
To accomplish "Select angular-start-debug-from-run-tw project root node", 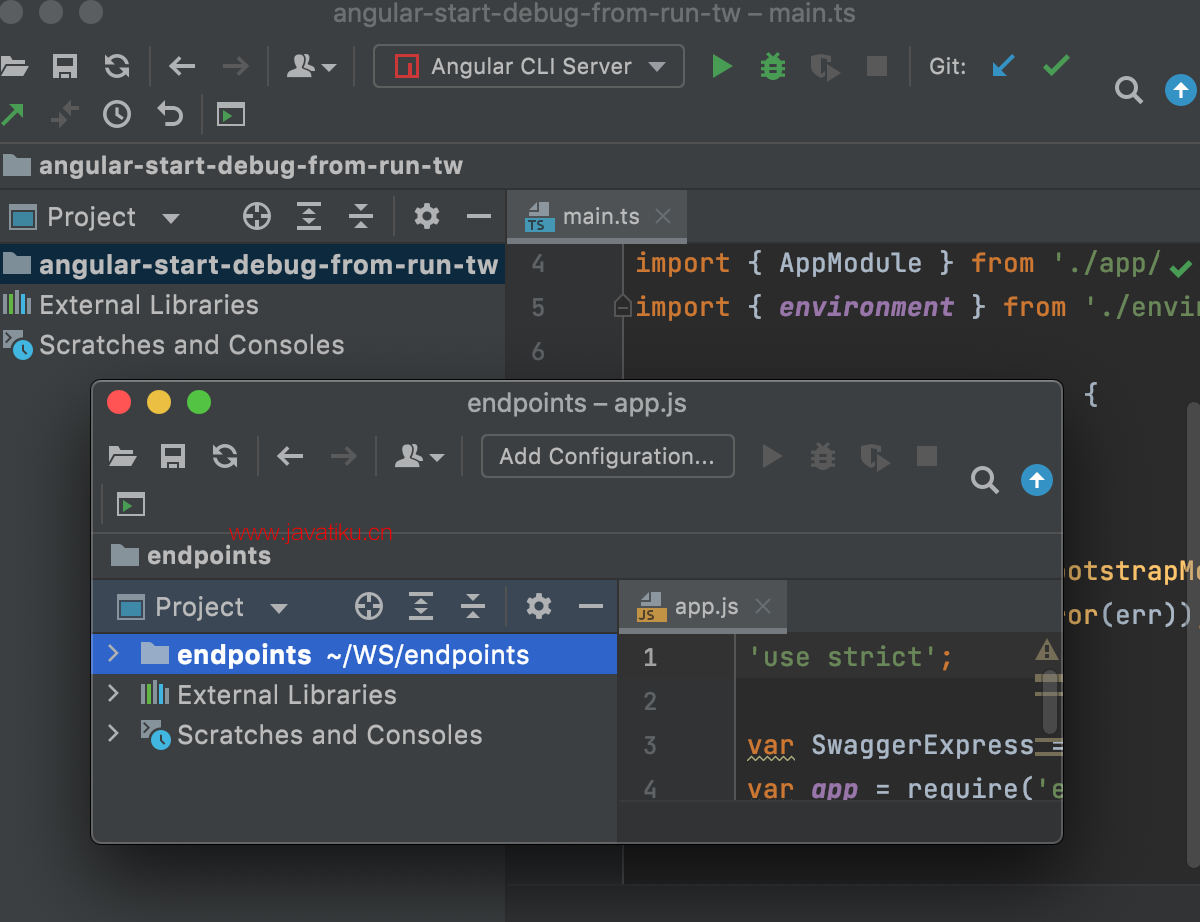I will pyautogui.click(x=253, y=265).
